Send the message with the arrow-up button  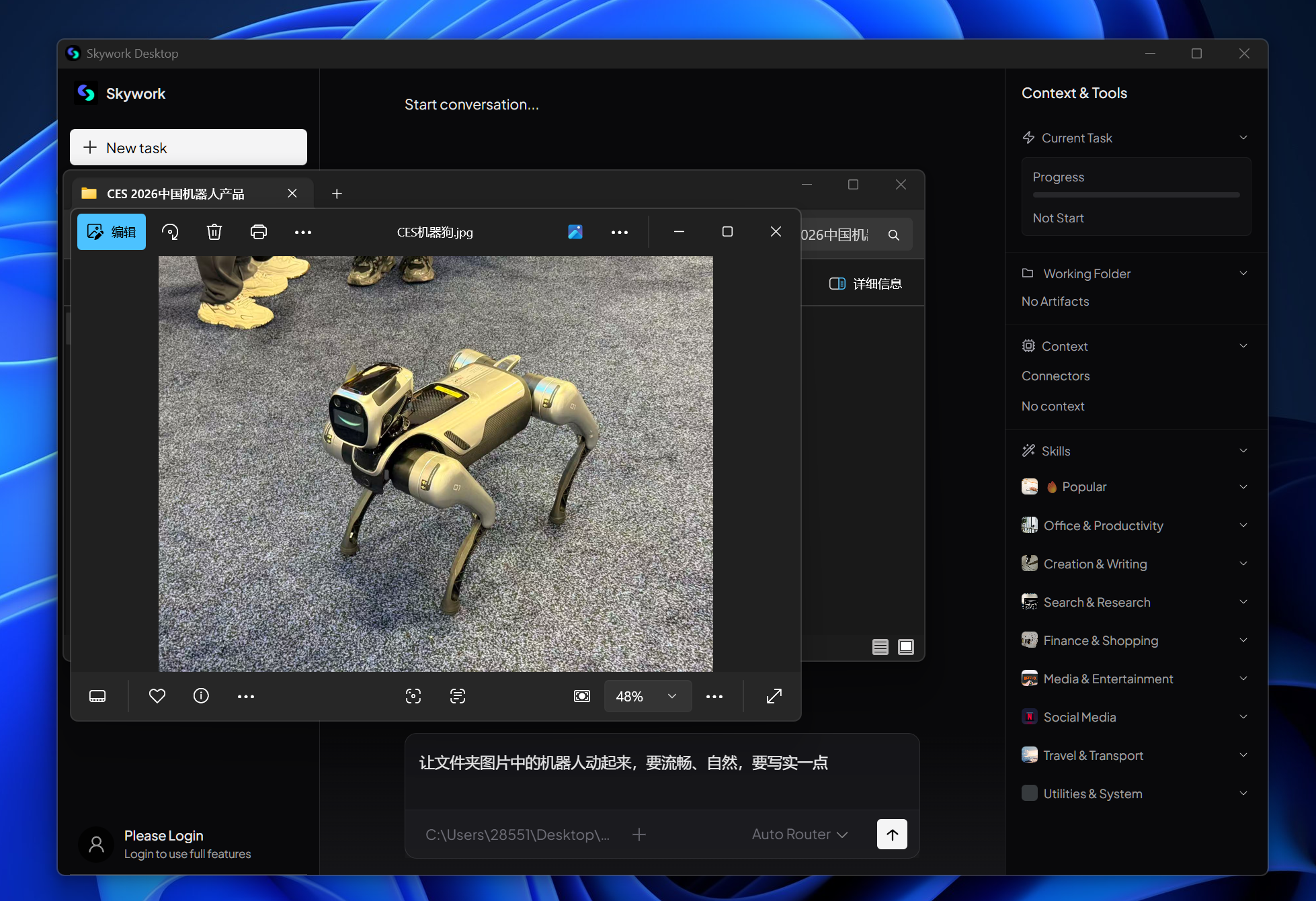point(892,834)
